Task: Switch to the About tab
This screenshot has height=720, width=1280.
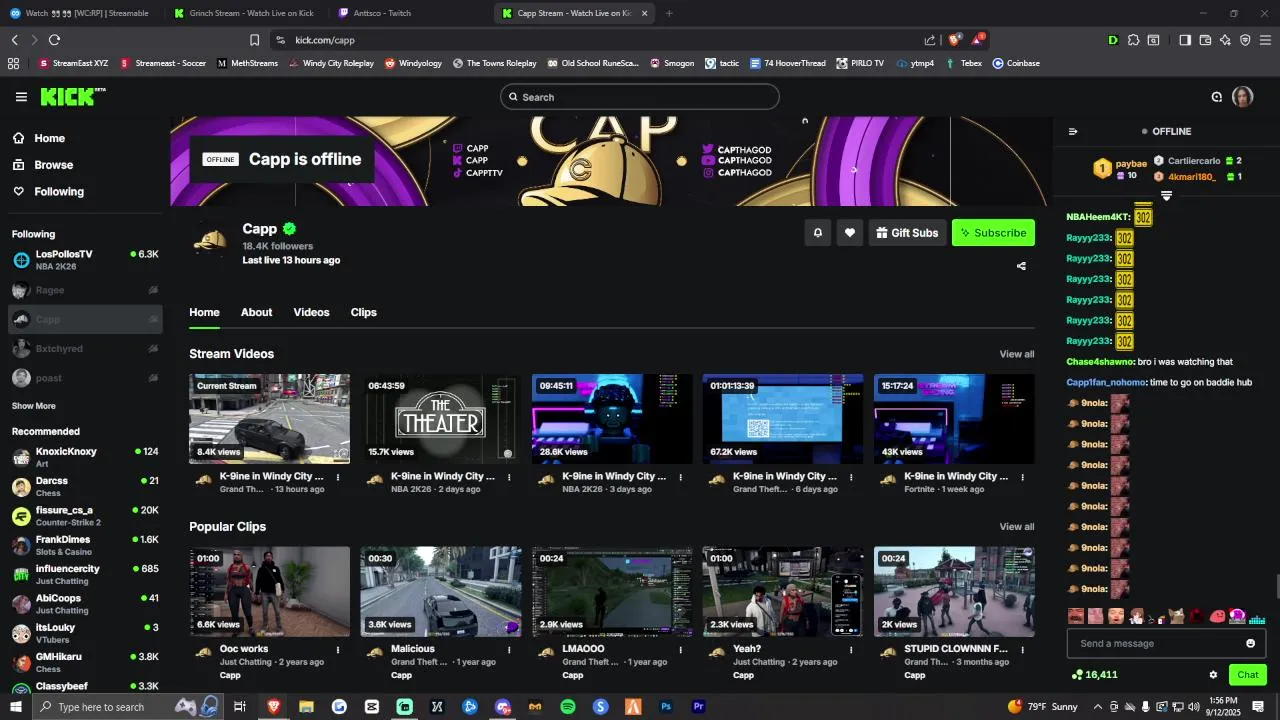Action: click(x=256, y=312)
